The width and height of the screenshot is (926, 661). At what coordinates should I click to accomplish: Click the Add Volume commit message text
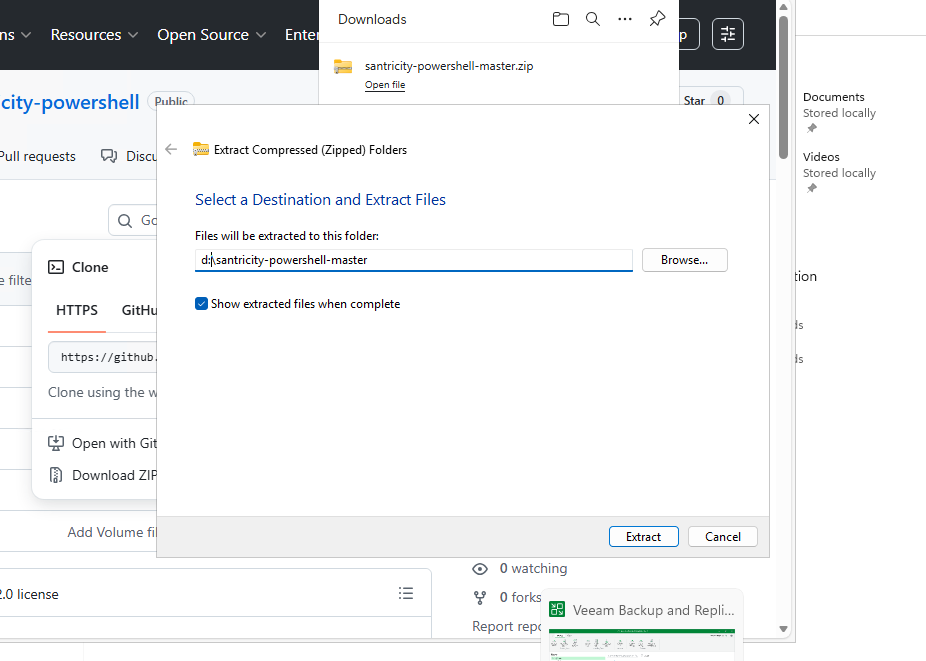click(x=112, y=532)
